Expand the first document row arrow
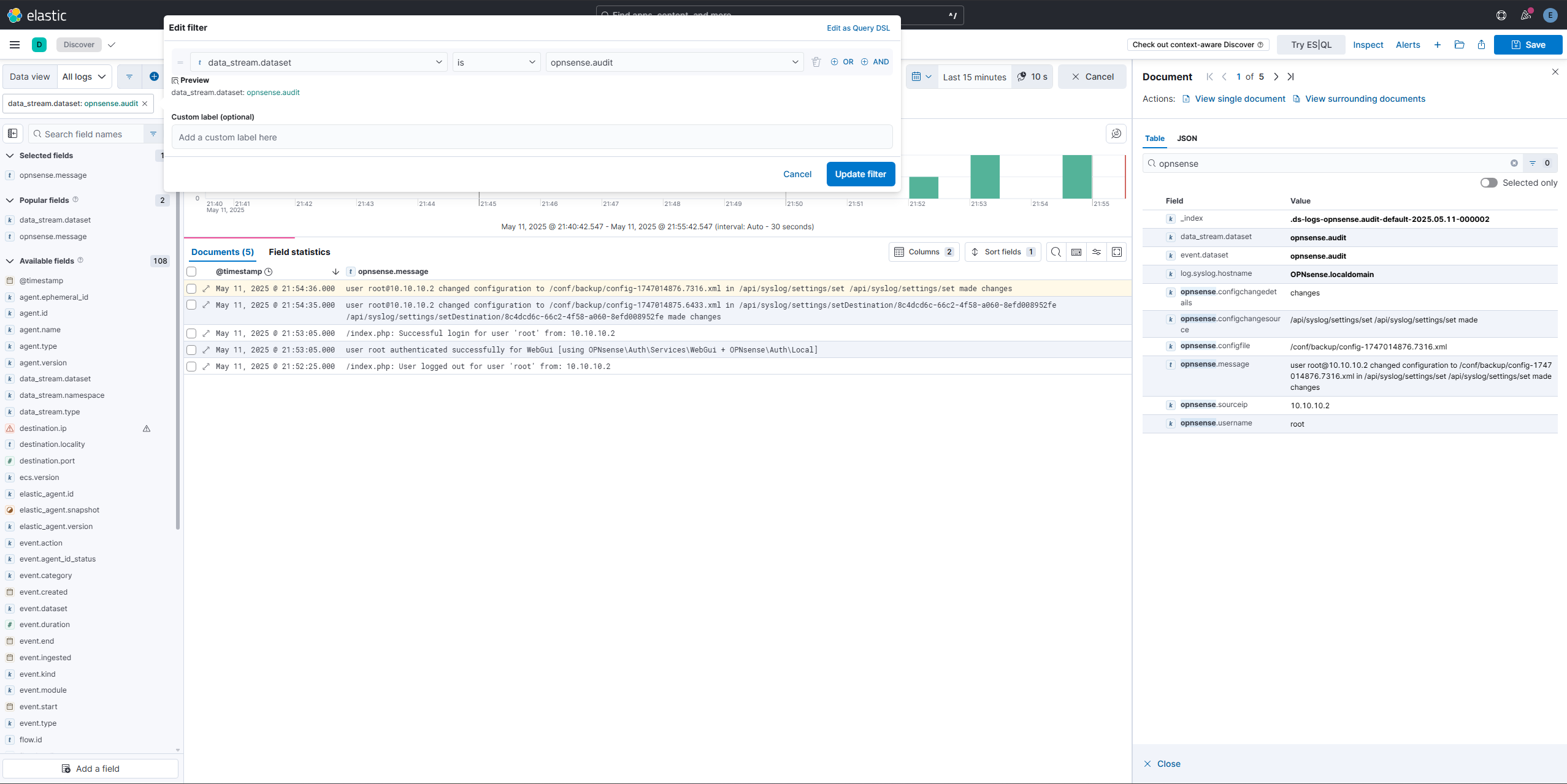The width and height of the screenshot is (1567, 784). point(206,289)
